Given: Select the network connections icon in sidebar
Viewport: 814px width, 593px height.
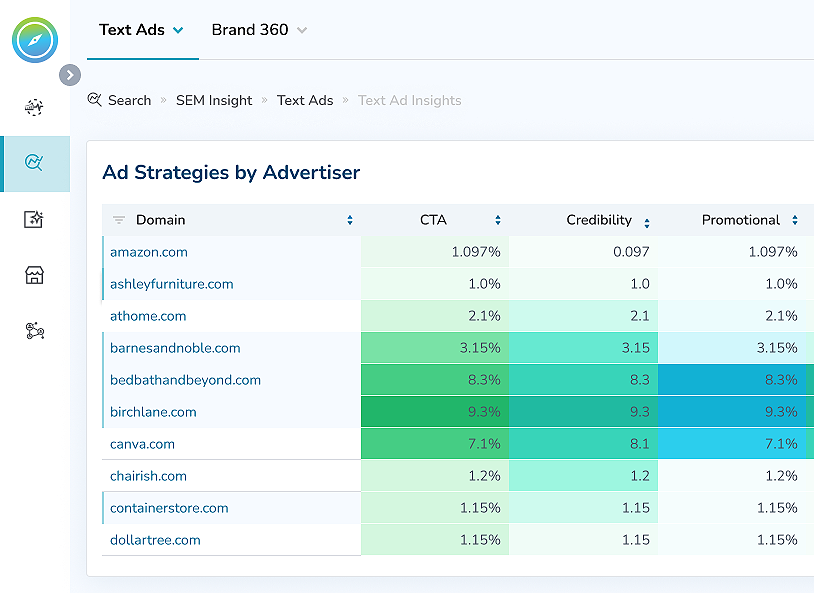Looking at the screenshot, I should [x=35, y=328].
